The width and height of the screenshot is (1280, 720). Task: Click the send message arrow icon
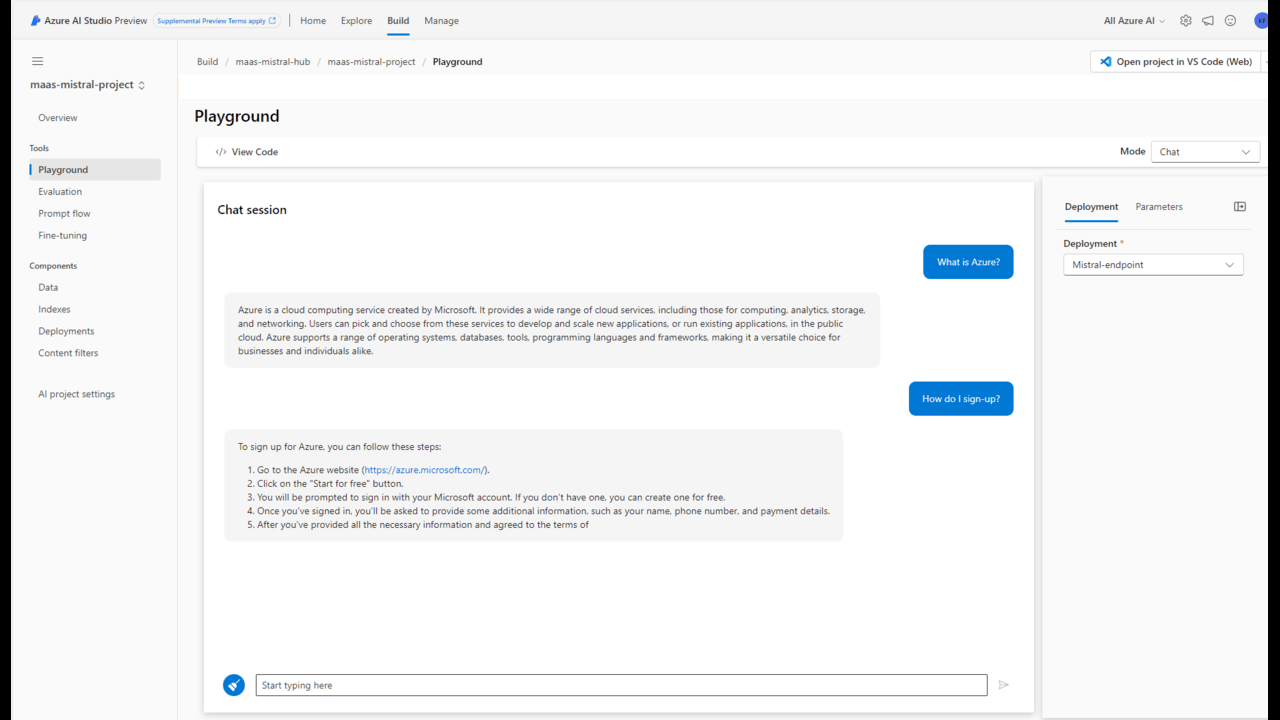point(1004,685)
